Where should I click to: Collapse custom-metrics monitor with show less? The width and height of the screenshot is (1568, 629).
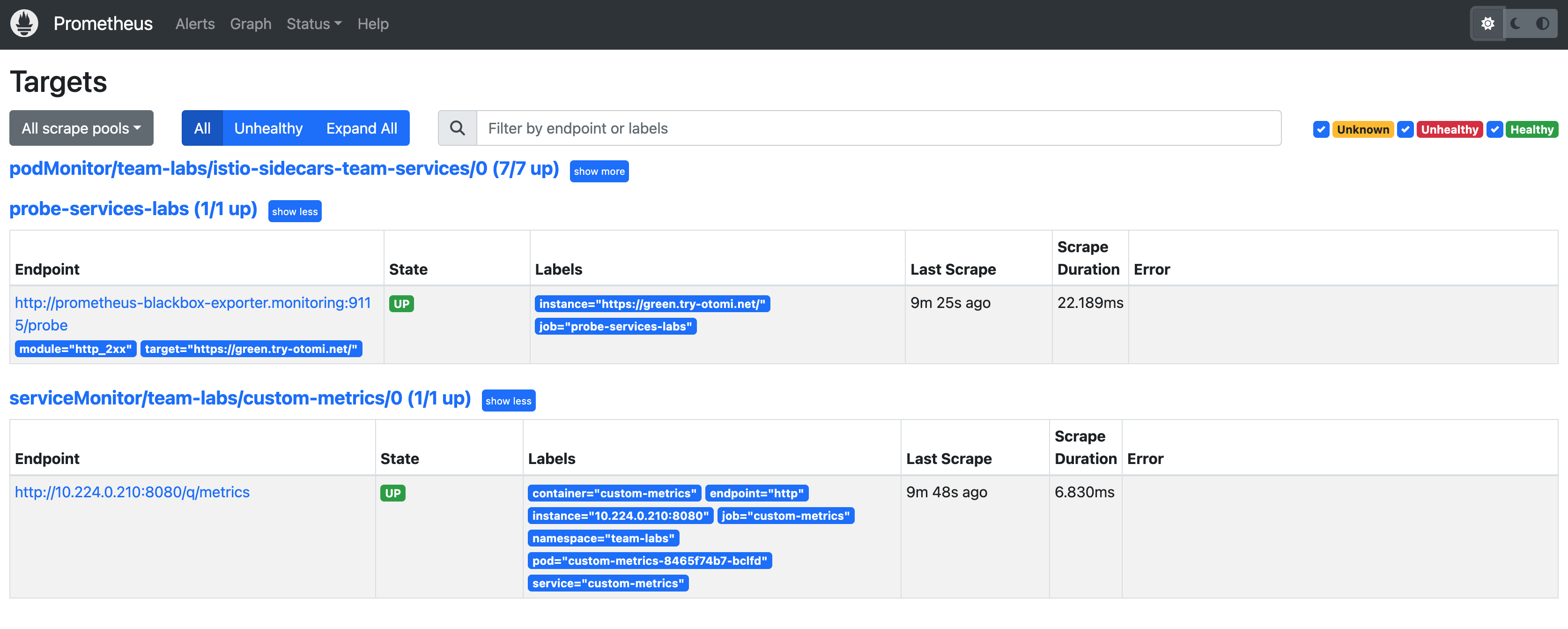(509, 400)
